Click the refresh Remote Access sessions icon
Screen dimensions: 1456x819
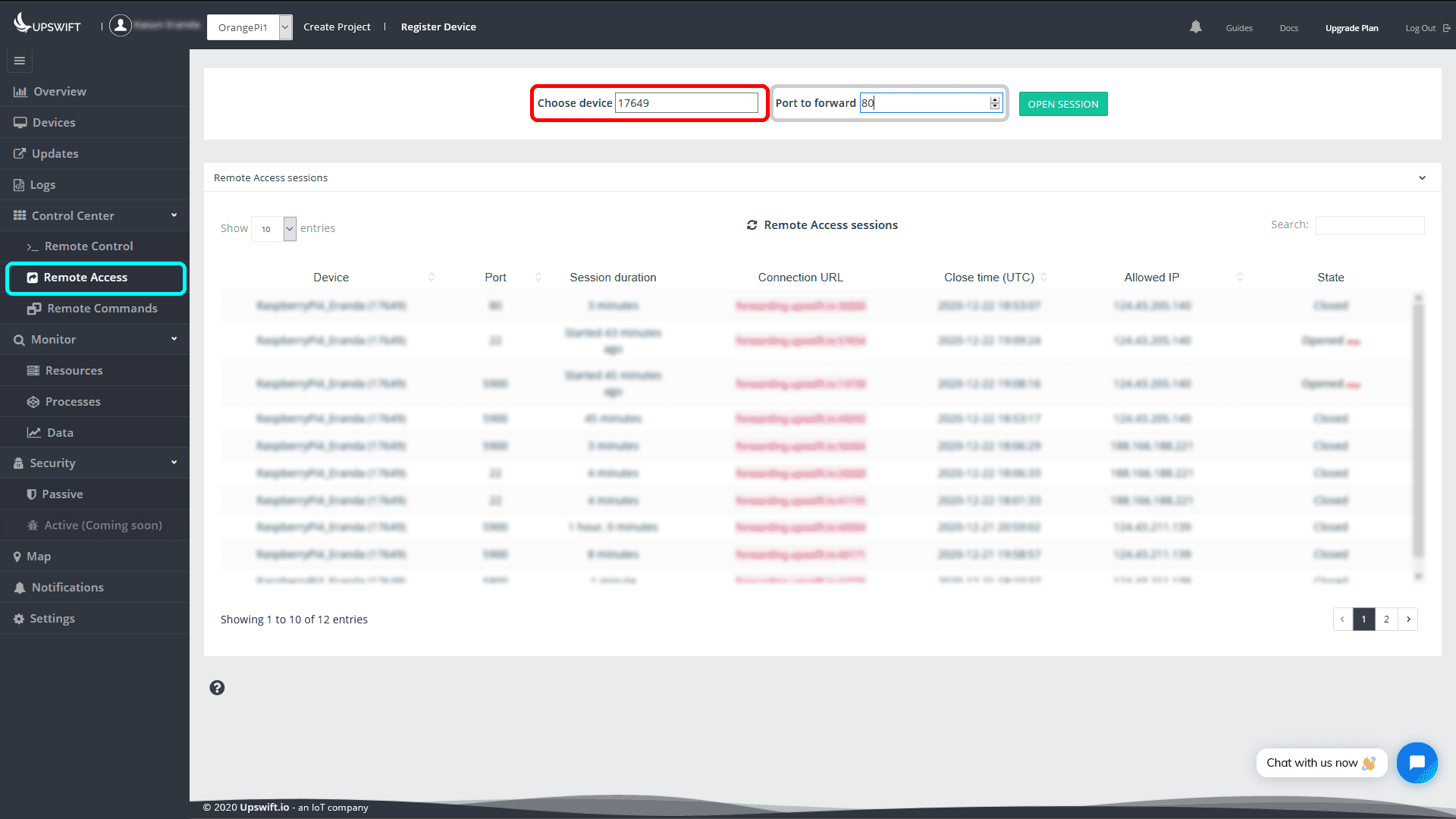[x=752, y=225]
